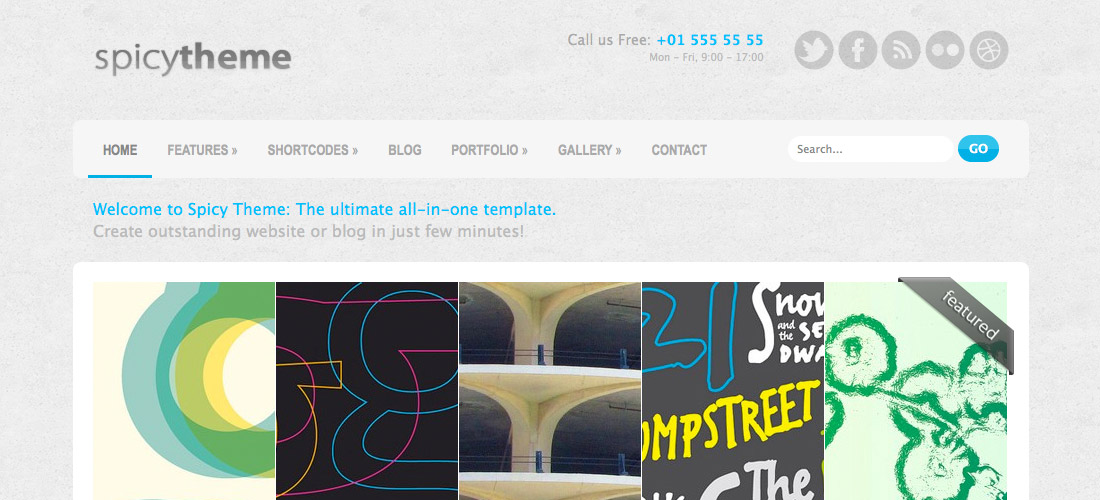Screen dimensions: 1100x500
Task: Open the Twitter social icon
Action: tap(814, 50)
